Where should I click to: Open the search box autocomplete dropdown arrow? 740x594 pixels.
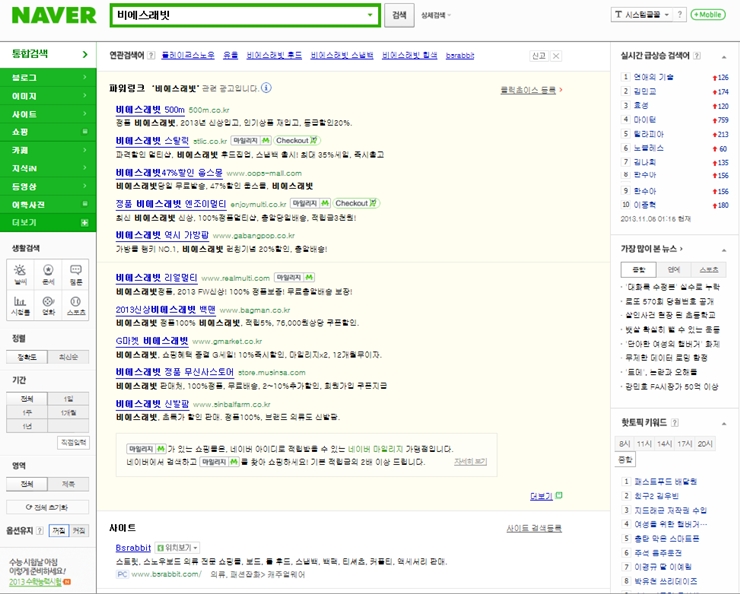[x=370, y=15]
